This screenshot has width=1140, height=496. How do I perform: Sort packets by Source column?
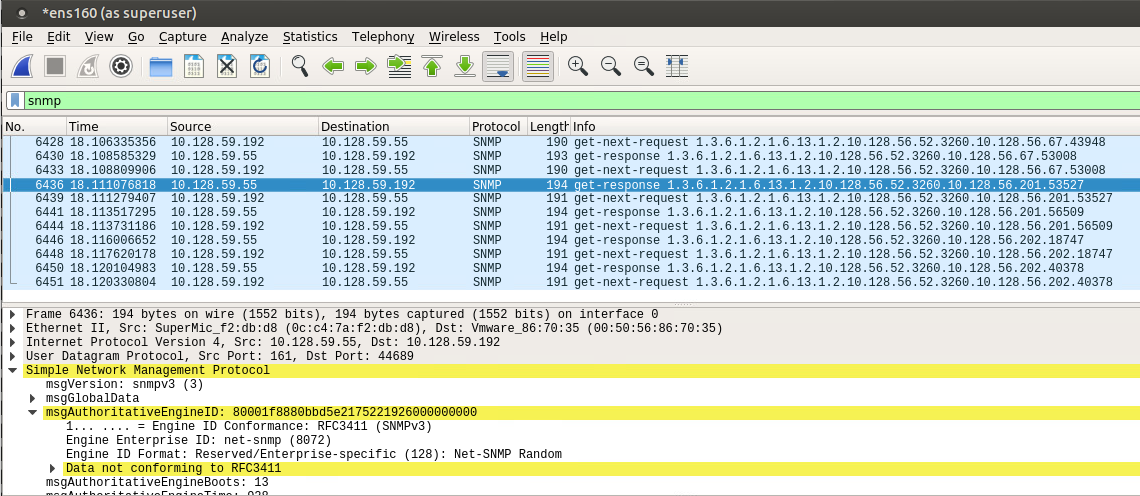[243, 127]
